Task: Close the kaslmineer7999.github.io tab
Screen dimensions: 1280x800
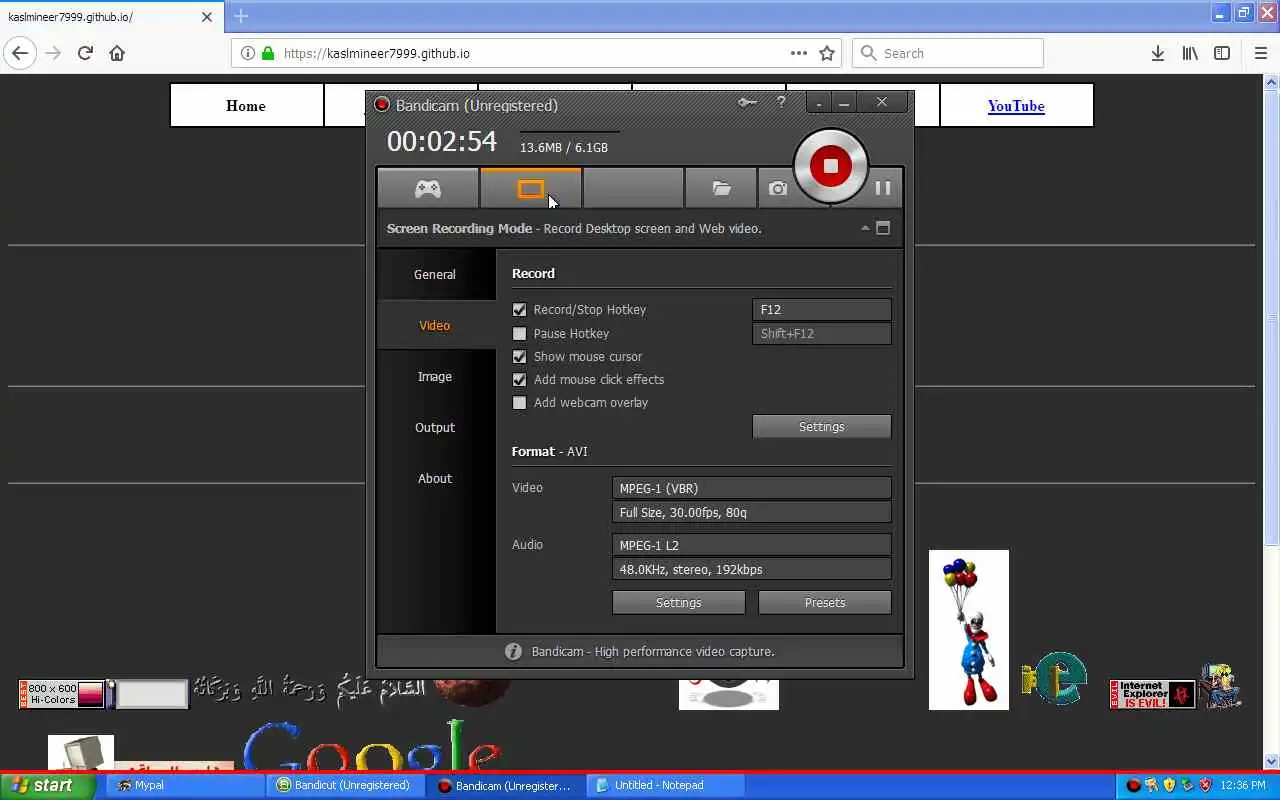Action: click(208, 17)
